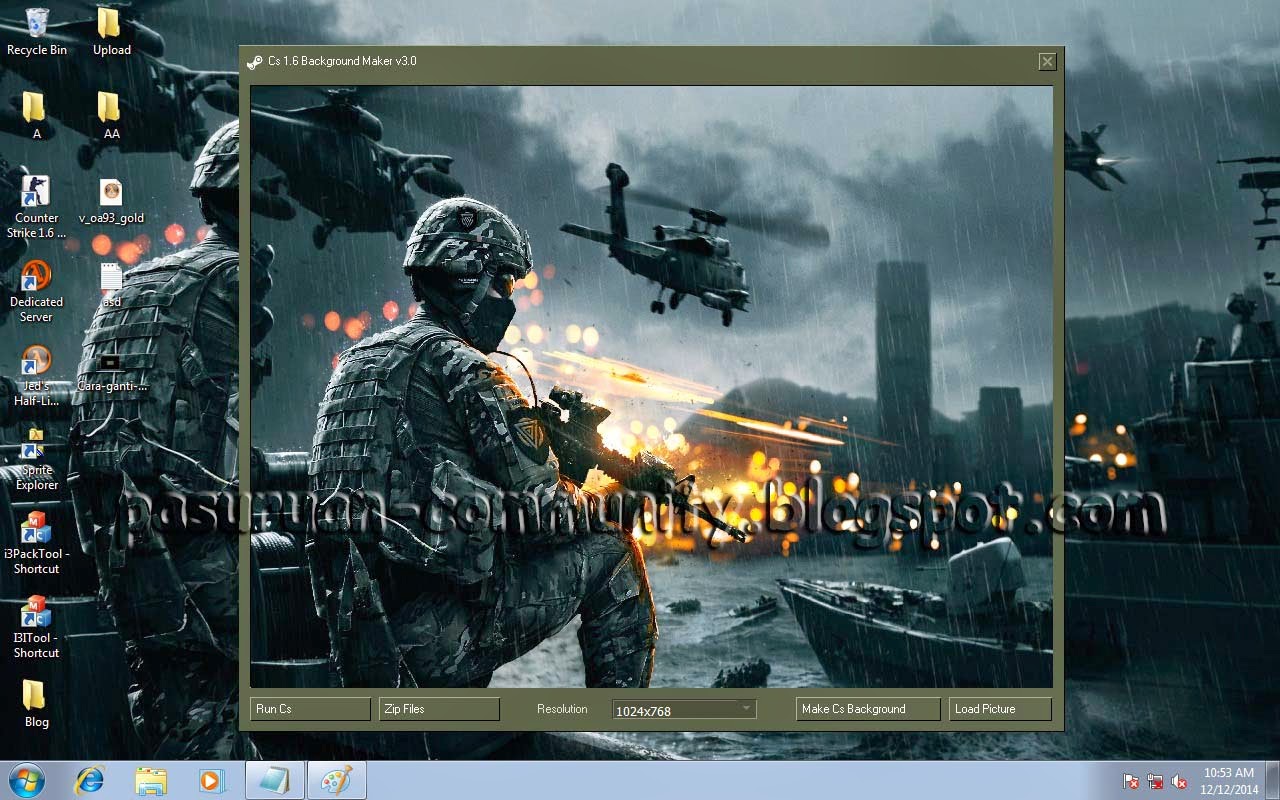Launch Internet Explorer from taskbar
The height and width of the screenshot is (800, 1280).
tap(89, 780)
